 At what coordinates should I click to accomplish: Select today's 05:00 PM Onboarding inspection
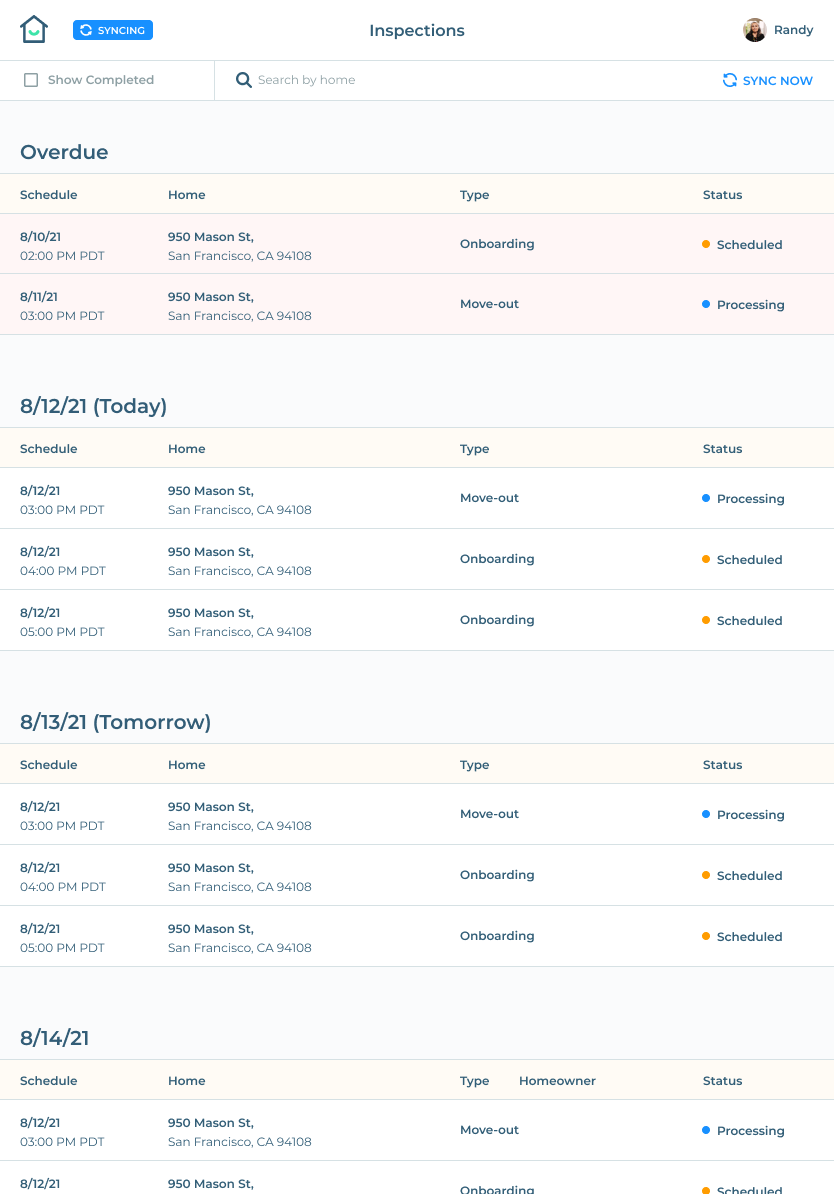pos(416,621)
